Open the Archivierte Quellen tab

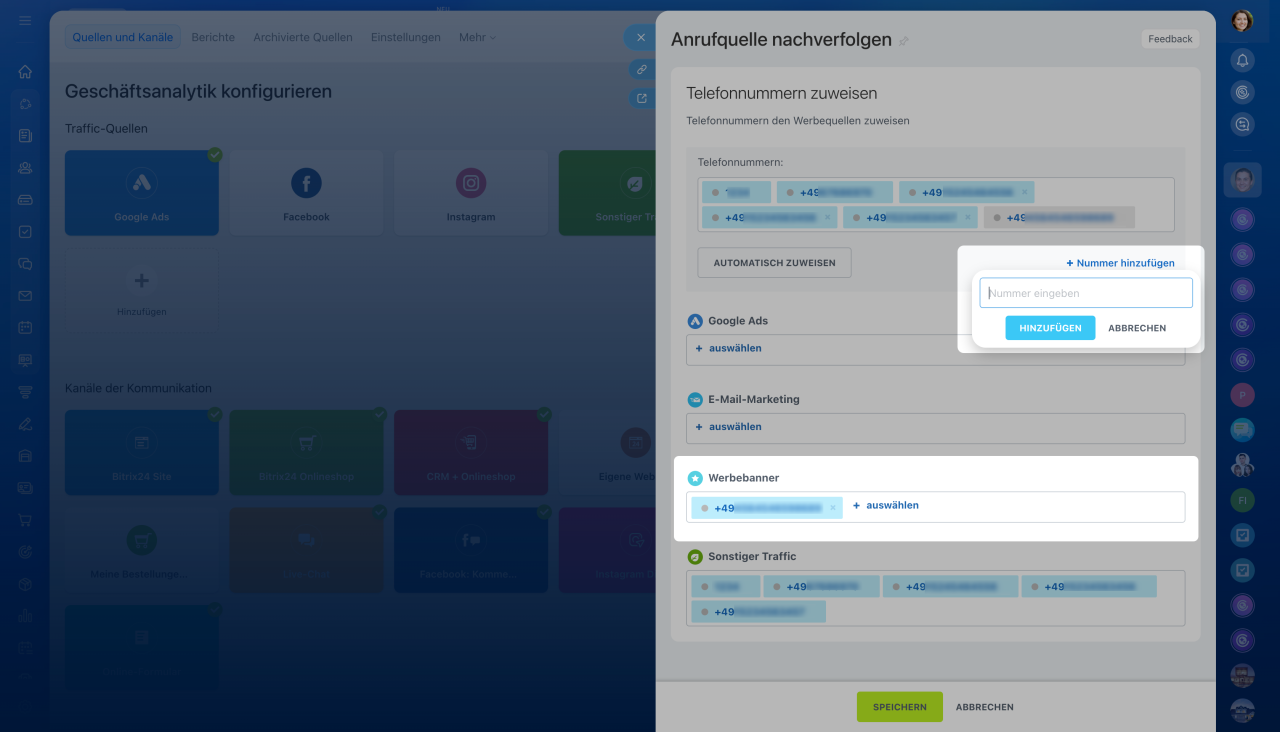[x=303, y=37]
